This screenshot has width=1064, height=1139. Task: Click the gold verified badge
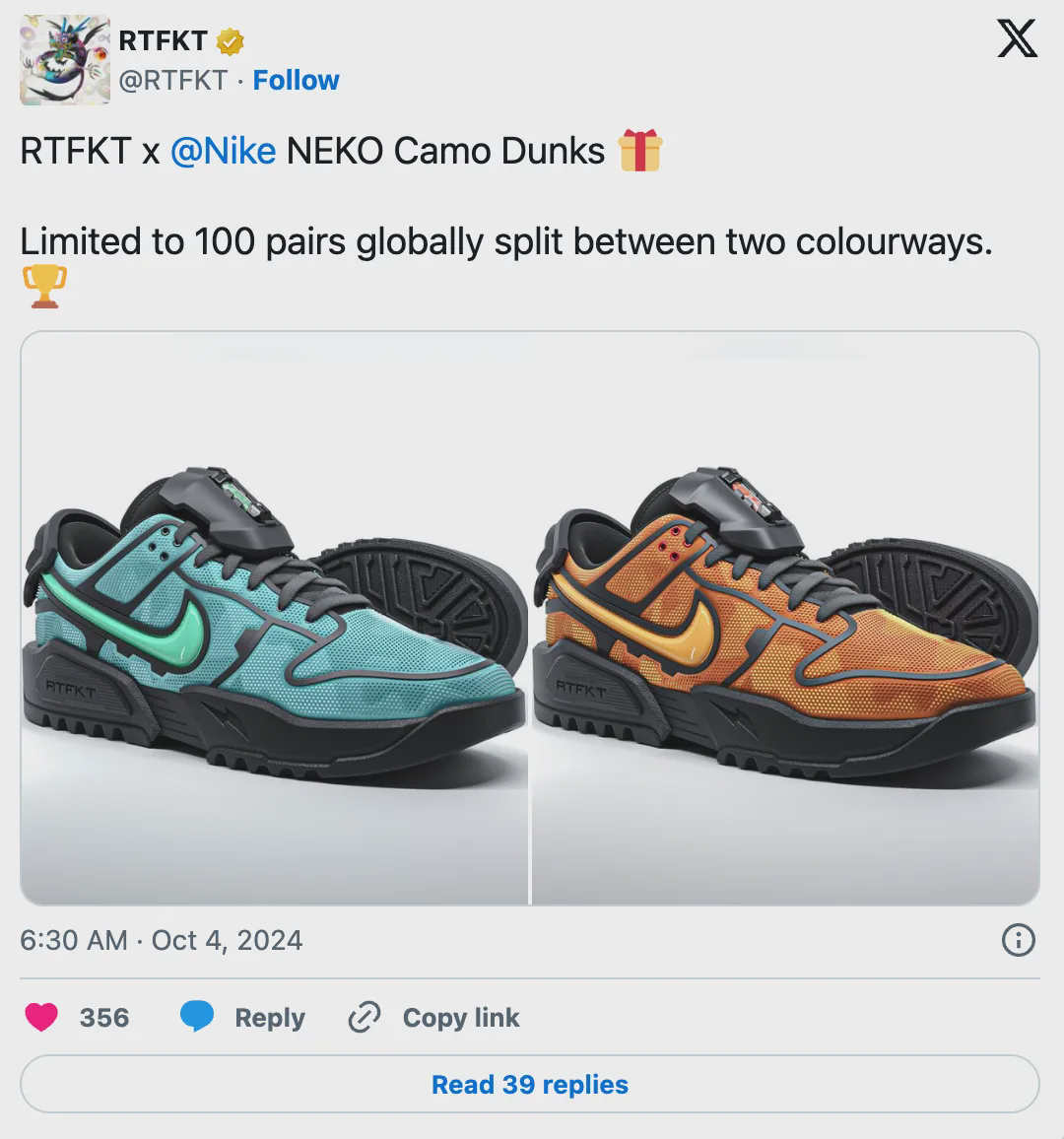(231, 41)
